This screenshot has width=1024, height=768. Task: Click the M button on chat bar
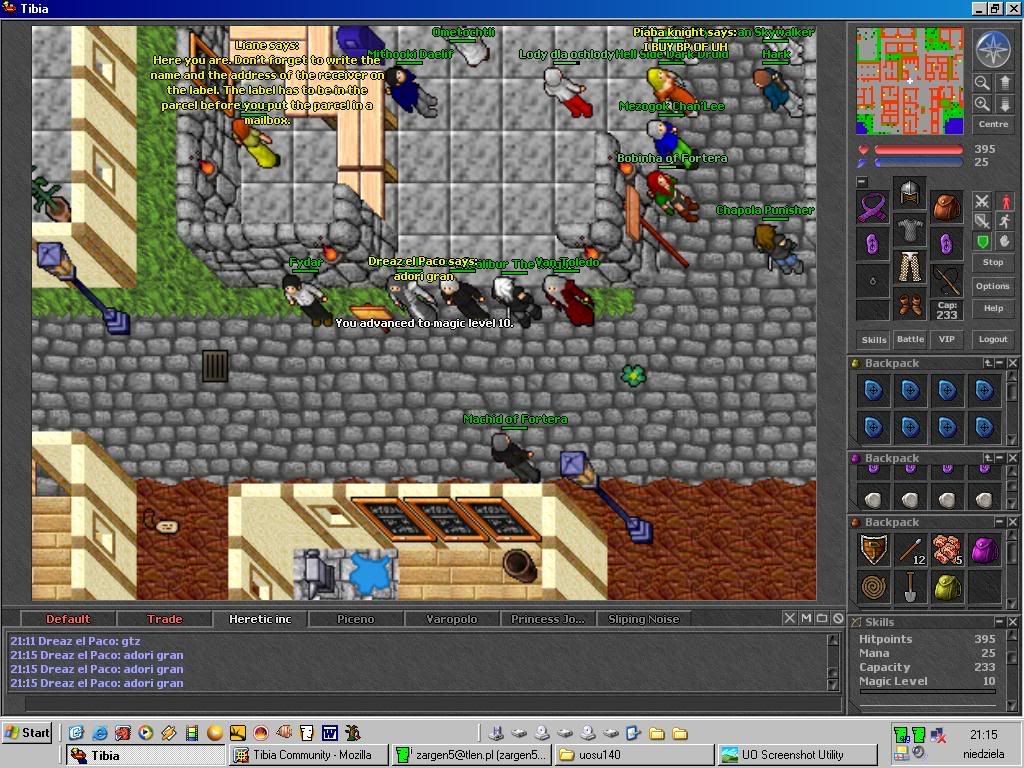pyautogui.click(x=806, y=618)
